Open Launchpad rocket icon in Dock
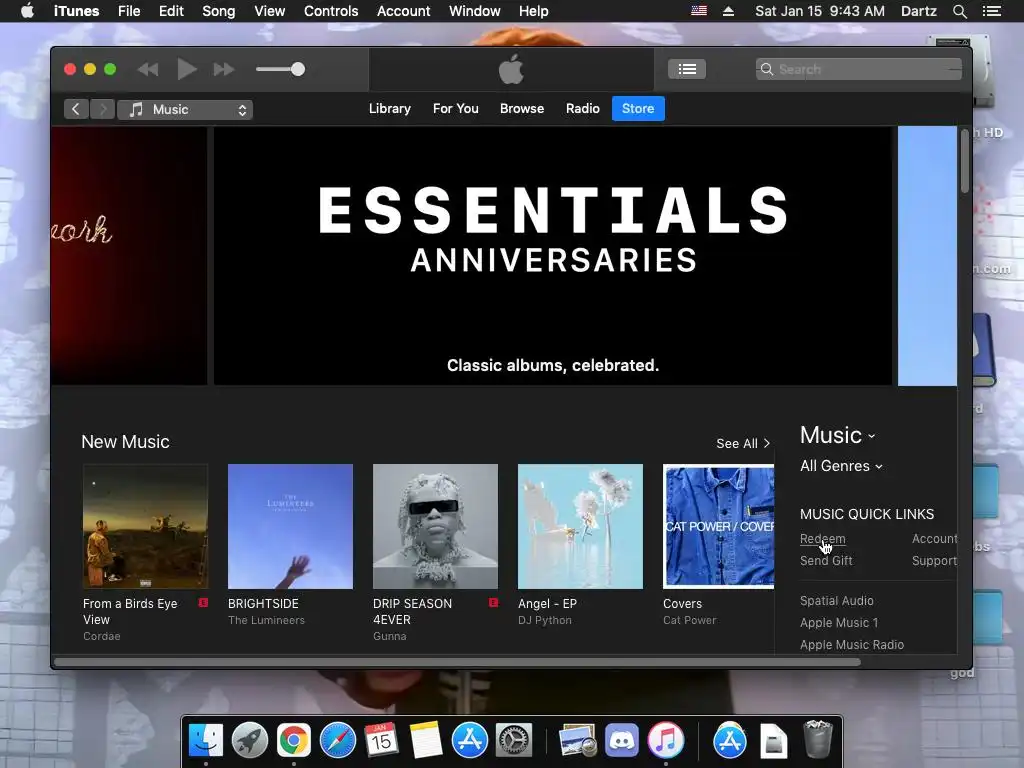This screenshot has width=1024, height=768. (249, 741)
